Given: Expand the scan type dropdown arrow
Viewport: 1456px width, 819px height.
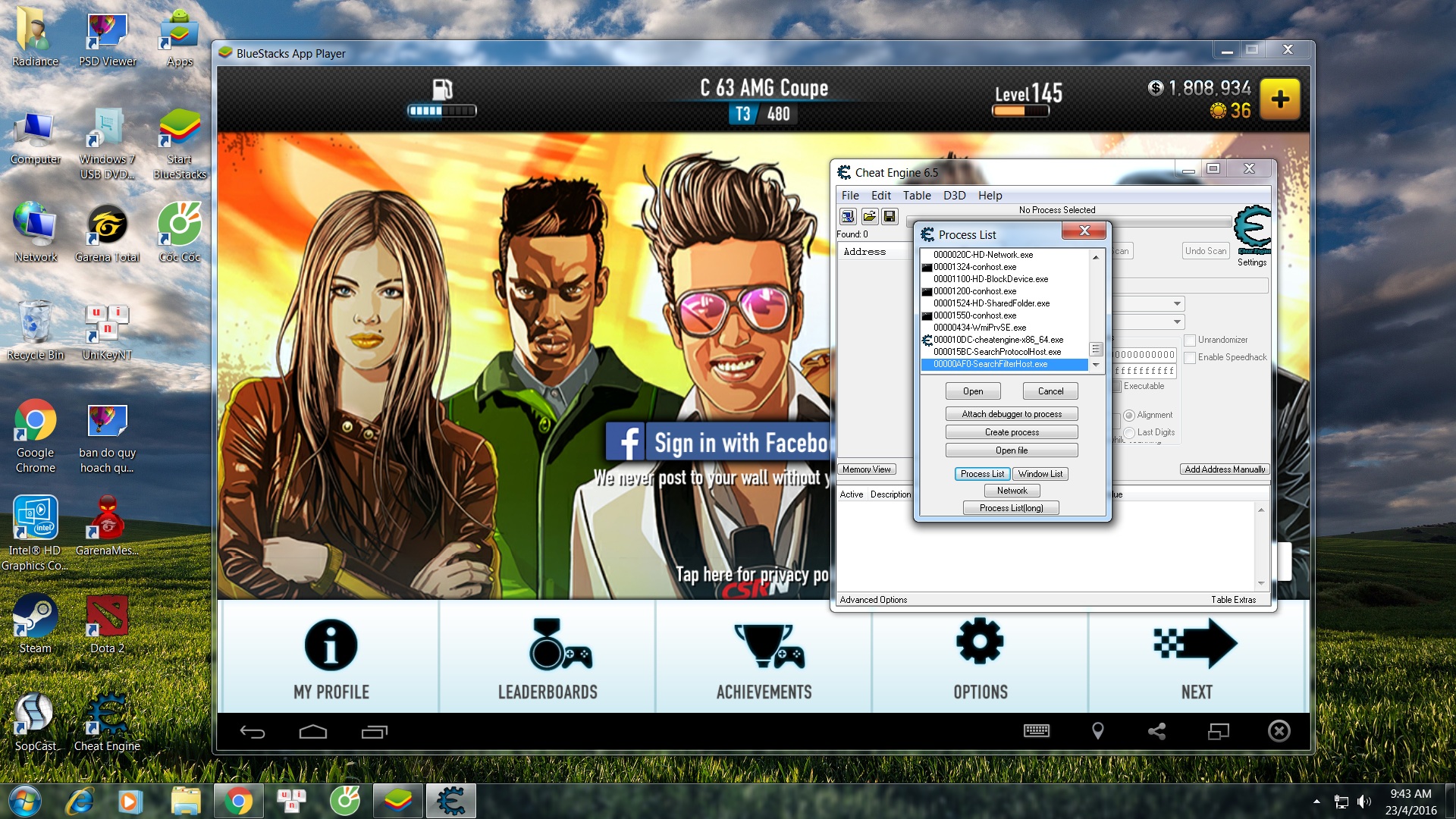Looking at the screenshot, I should [1177, 304].
